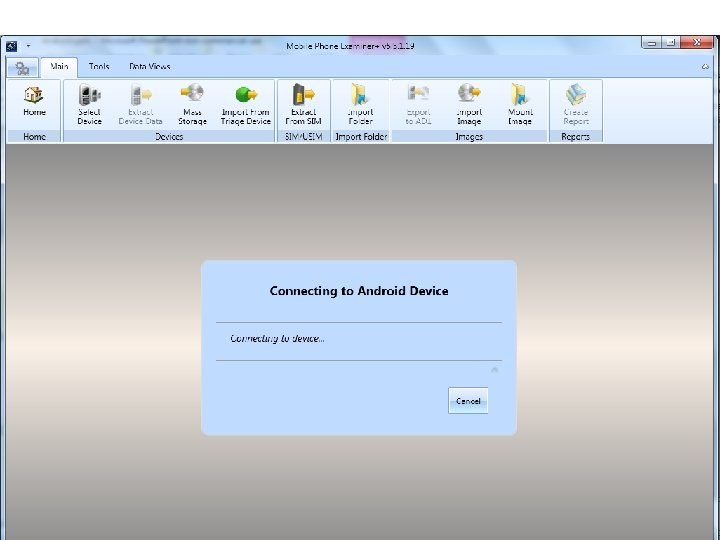Choose Select Device in the ribbon
Viewport: 720px width, 540px height.
click(x=90, y=105)
